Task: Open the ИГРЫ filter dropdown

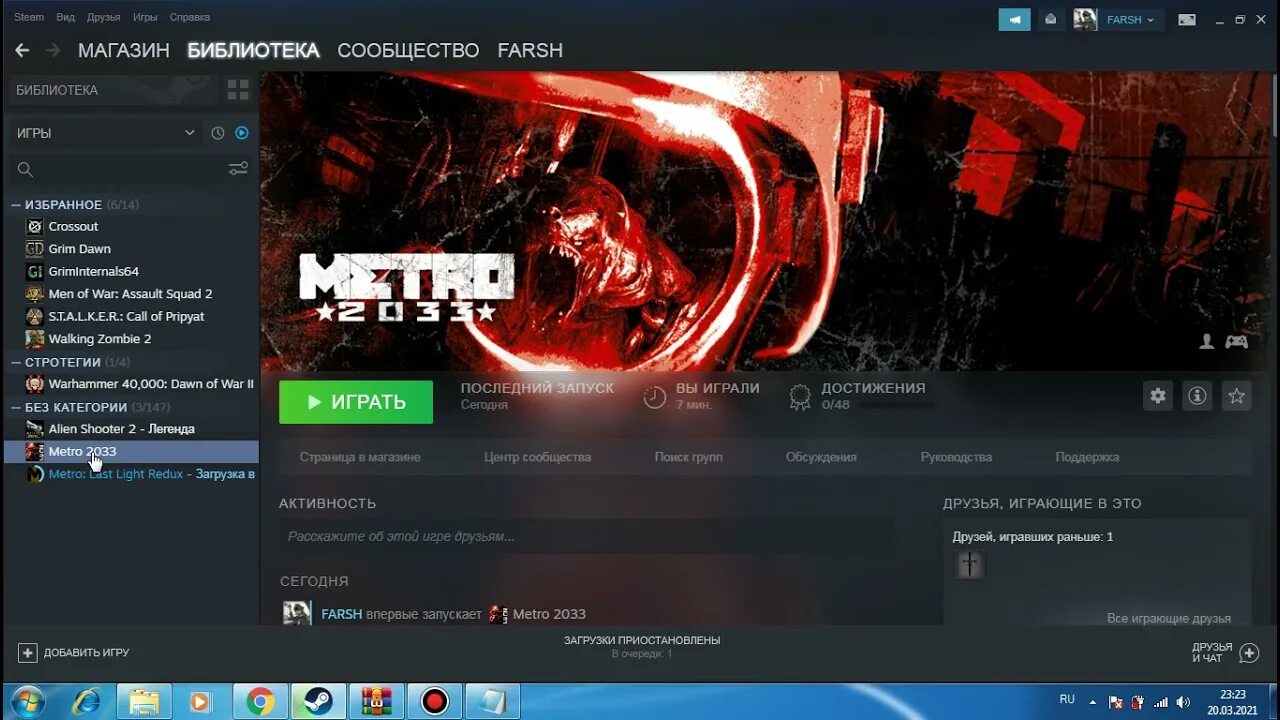Action: click(105, 133)
